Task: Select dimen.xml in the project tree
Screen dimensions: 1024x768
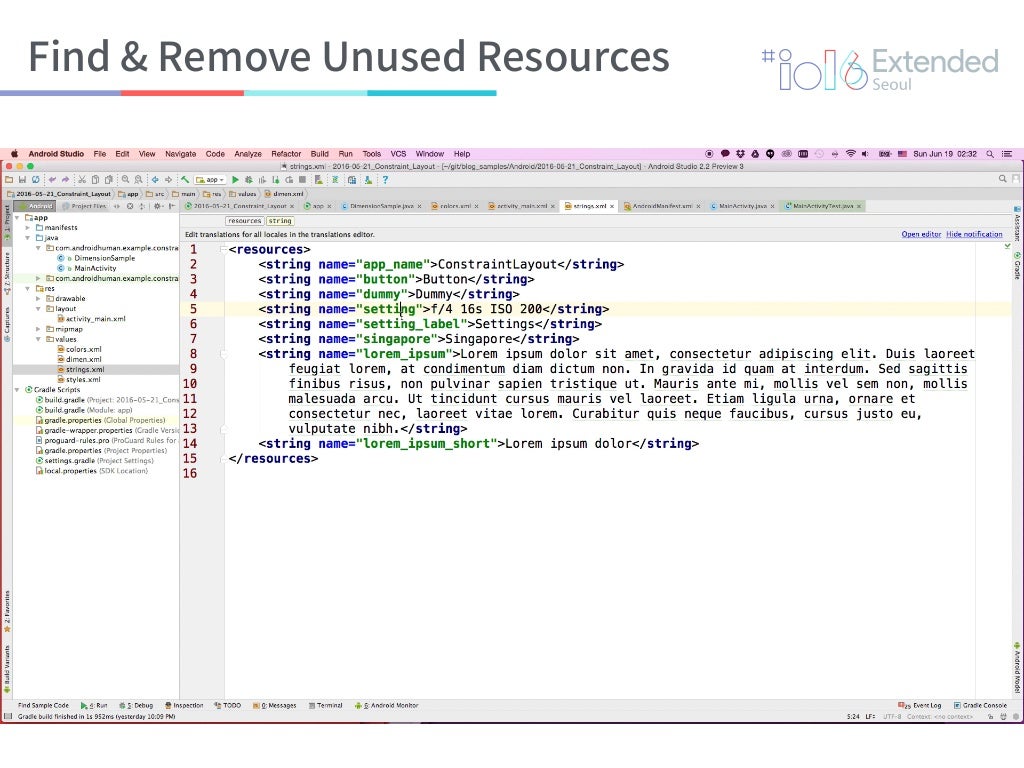Action: [x=79, y=359]
